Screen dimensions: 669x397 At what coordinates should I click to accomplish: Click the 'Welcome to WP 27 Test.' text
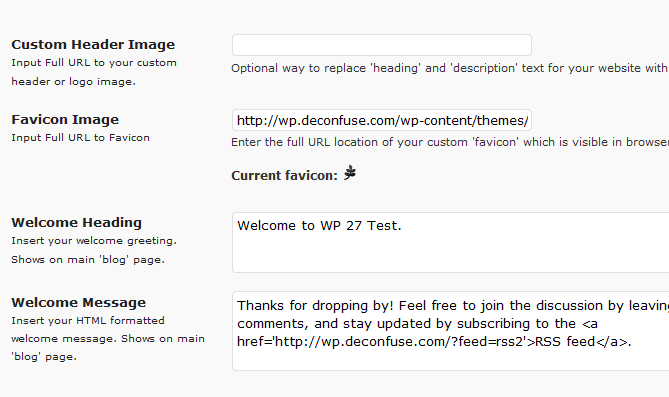(319, 225)
